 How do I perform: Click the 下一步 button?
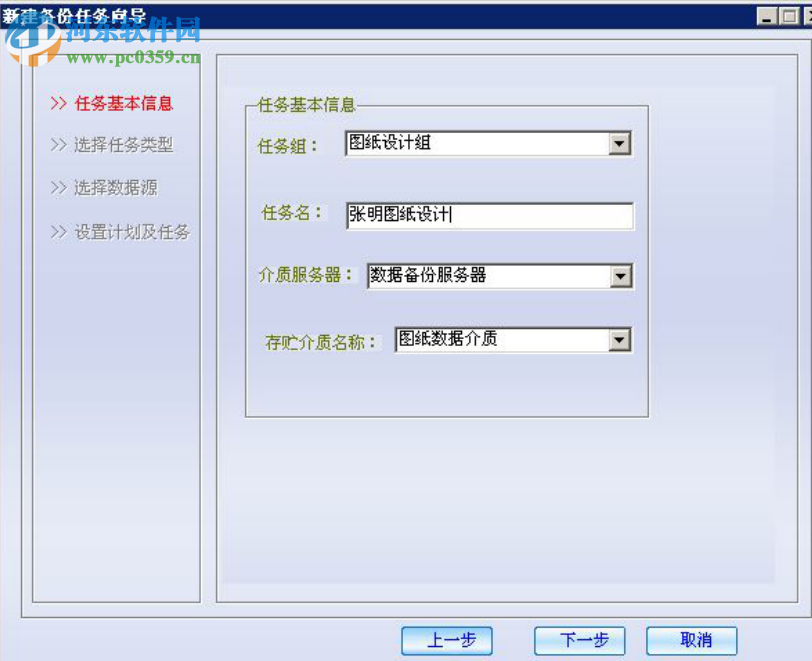point(580,641)
